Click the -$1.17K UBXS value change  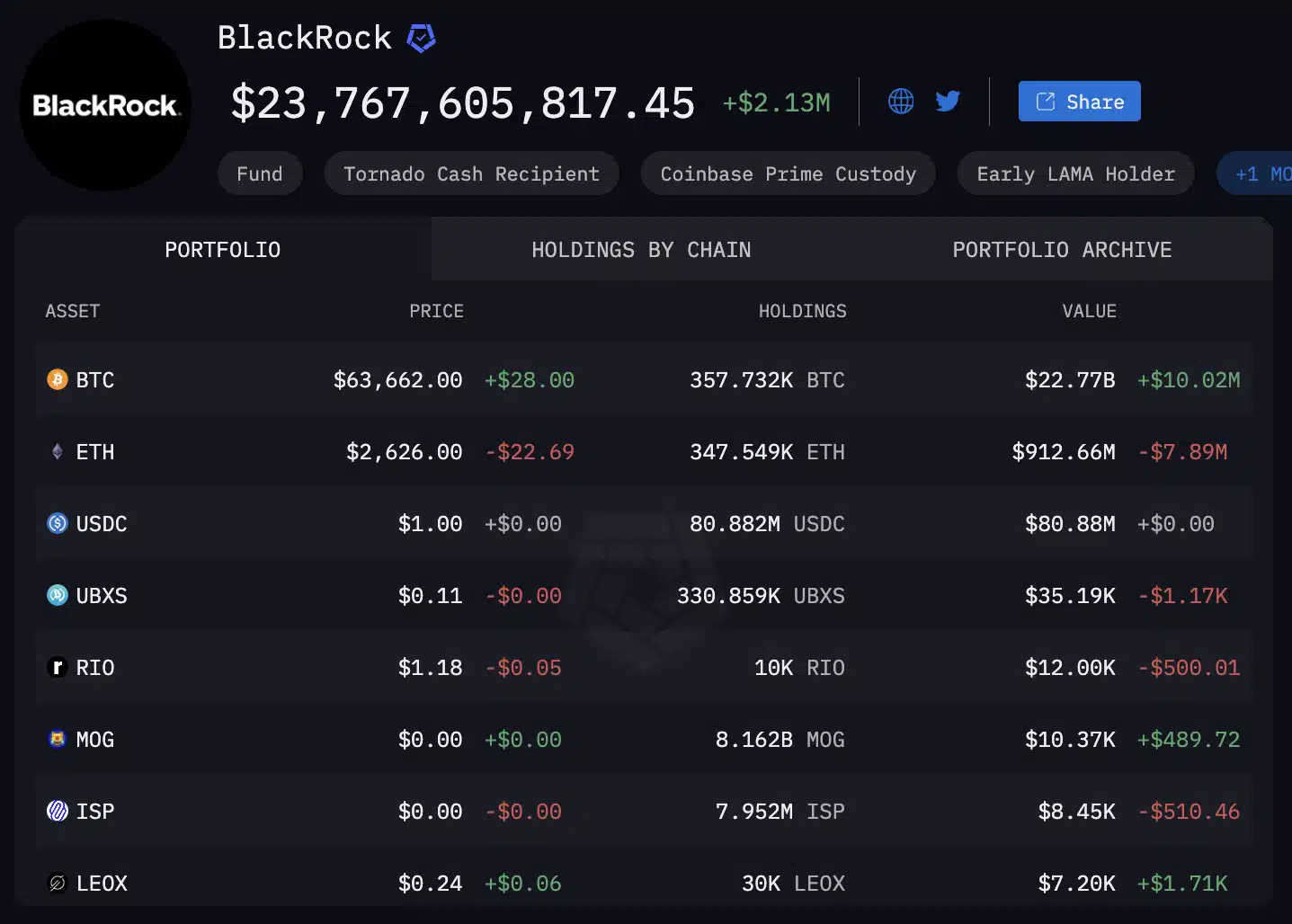[1182, 596]
